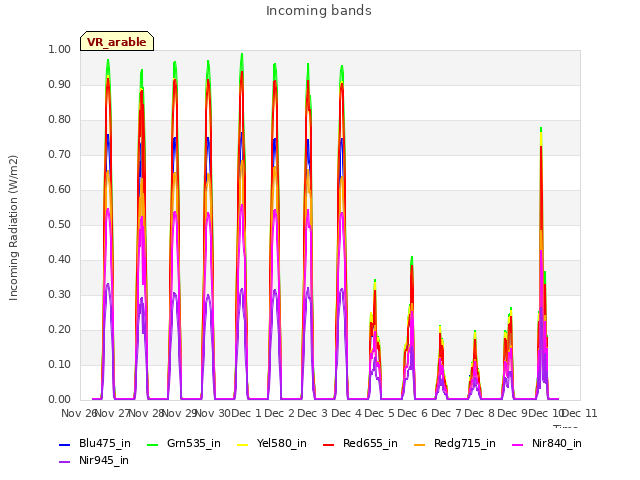Click the 0.50 y-axis tick label
This screenshot has height=480, width=640.
[x=60, y=224]
